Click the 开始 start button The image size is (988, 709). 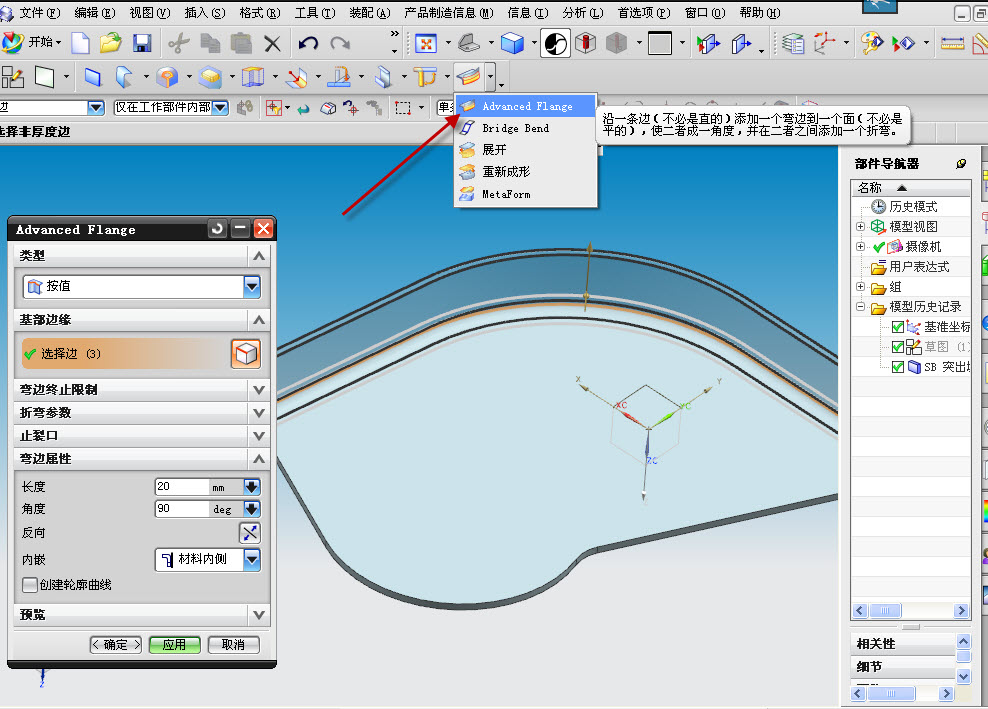(32, 42)
